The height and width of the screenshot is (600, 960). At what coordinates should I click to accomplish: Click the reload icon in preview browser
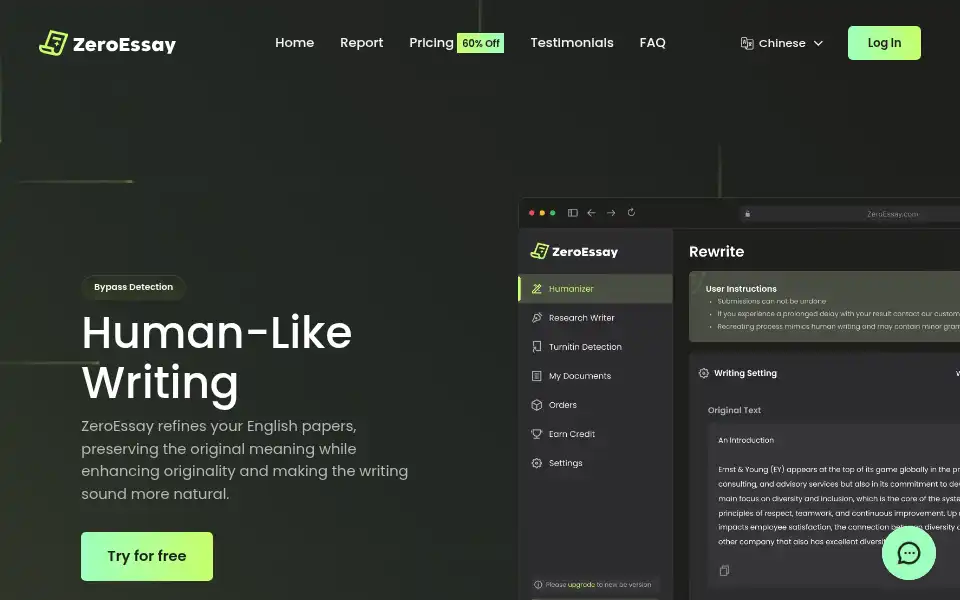point(631,212)
